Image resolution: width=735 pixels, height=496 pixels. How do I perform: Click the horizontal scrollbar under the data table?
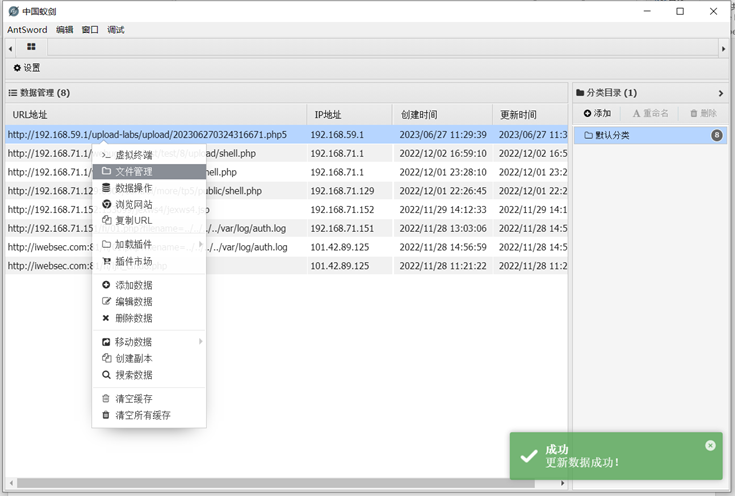(276, 482)
